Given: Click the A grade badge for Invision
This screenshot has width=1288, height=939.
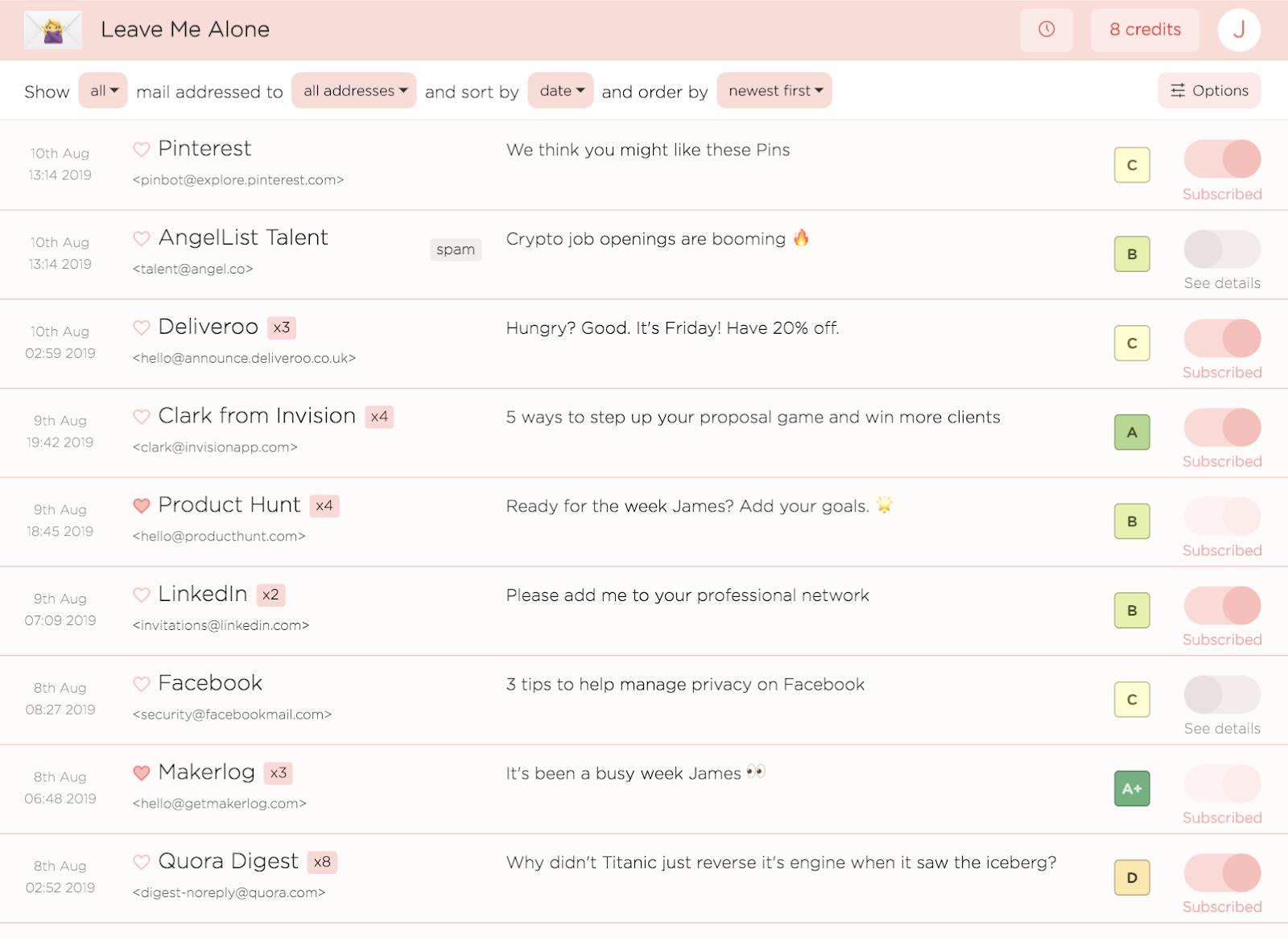Looking at the screenshot, I should 1132,432.
